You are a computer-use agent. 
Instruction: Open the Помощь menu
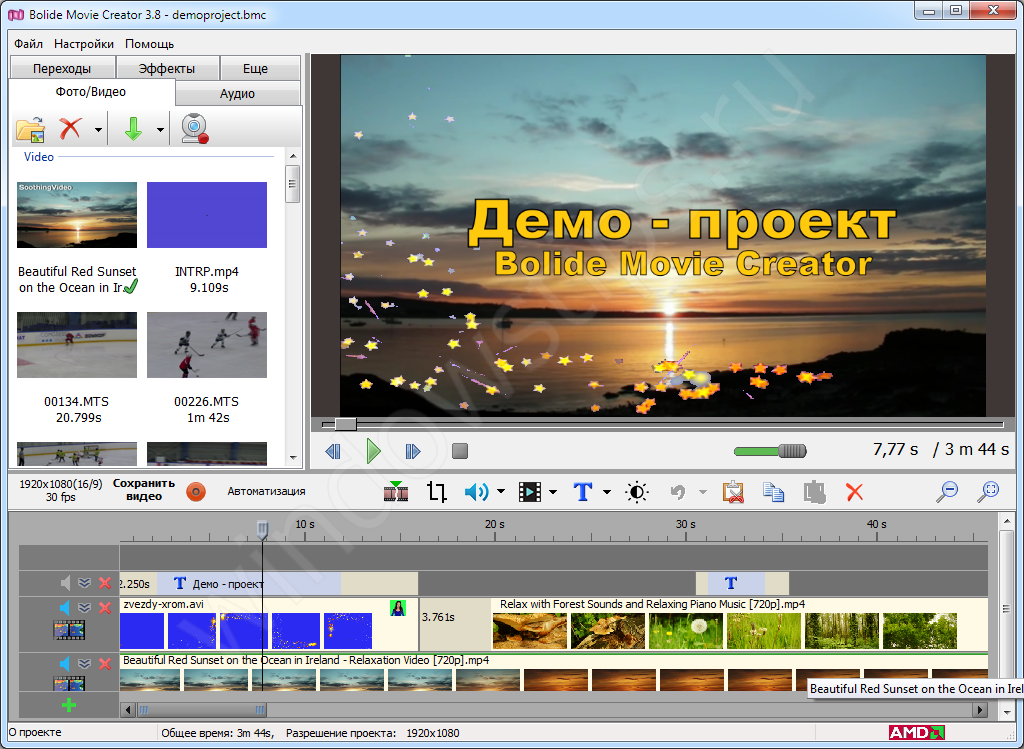150,44
